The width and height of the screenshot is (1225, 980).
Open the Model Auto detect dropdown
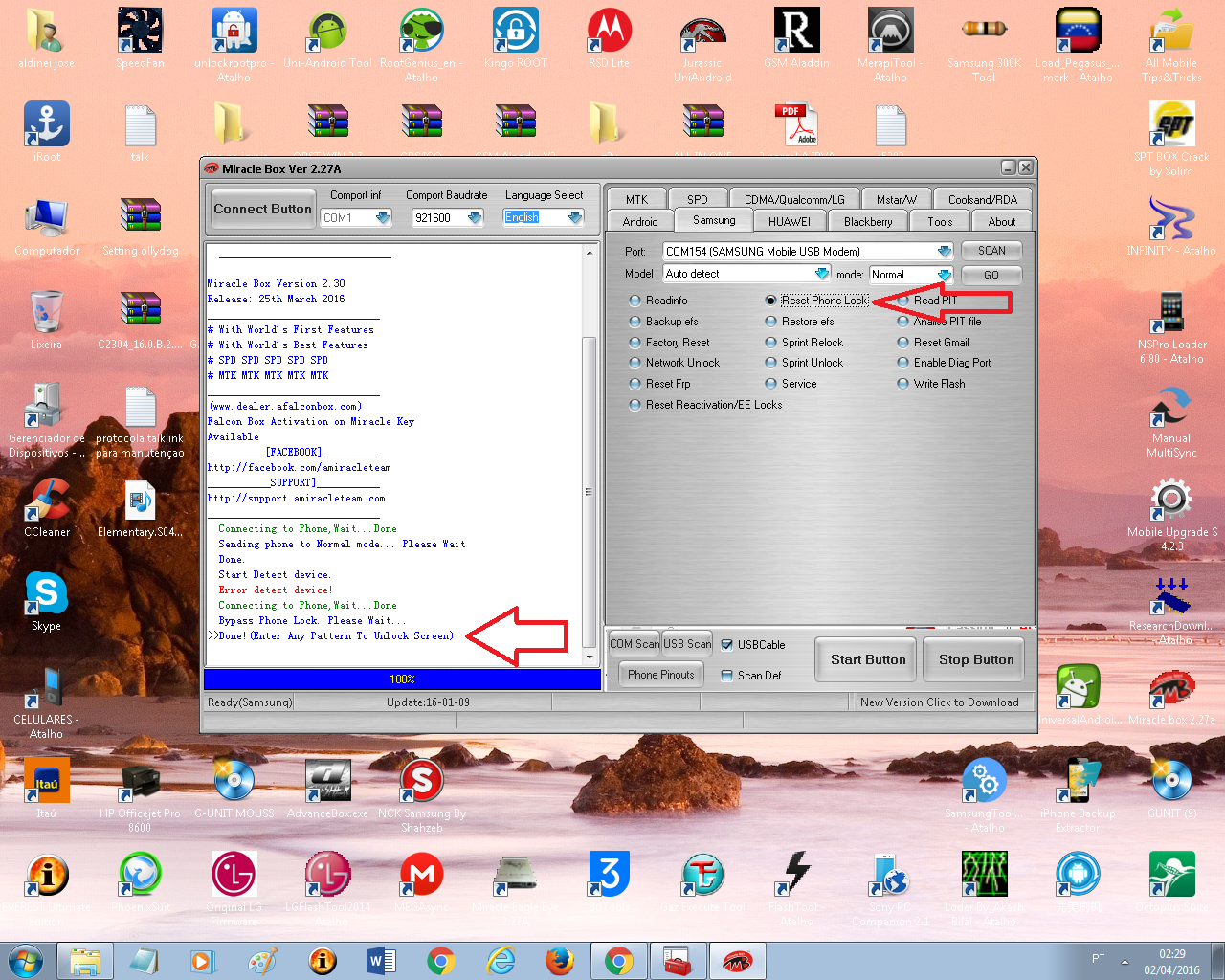point(821,274)
